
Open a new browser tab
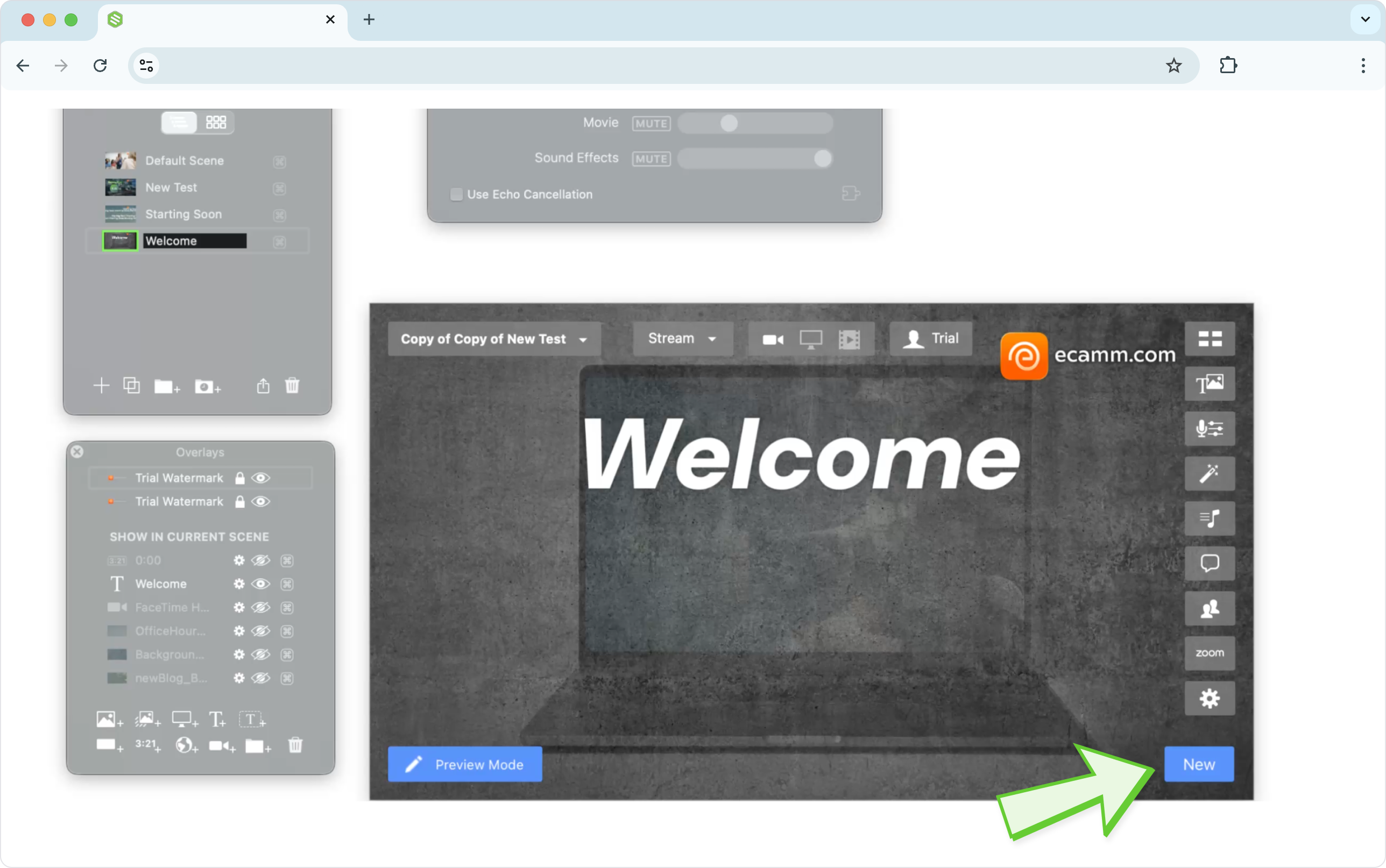[369, 19]
